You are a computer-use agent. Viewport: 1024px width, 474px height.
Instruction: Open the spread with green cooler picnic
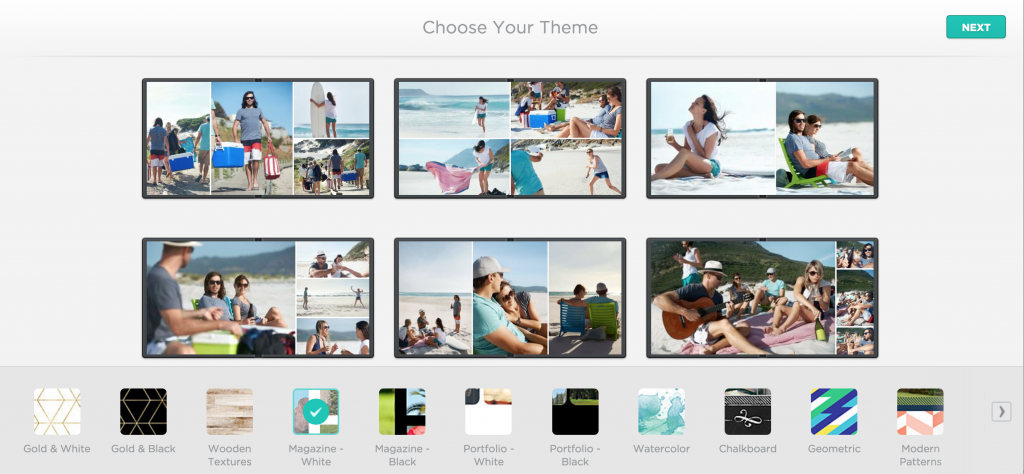[x=258, y=298]
